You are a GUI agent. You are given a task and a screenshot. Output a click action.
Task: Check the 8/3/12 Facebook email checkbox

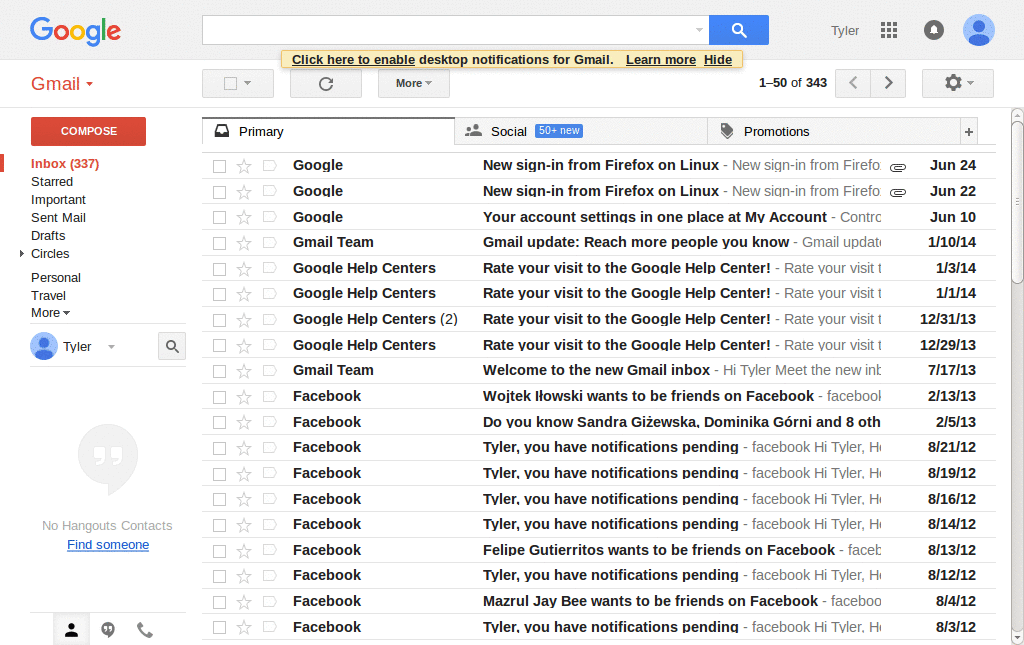(219, 628)
